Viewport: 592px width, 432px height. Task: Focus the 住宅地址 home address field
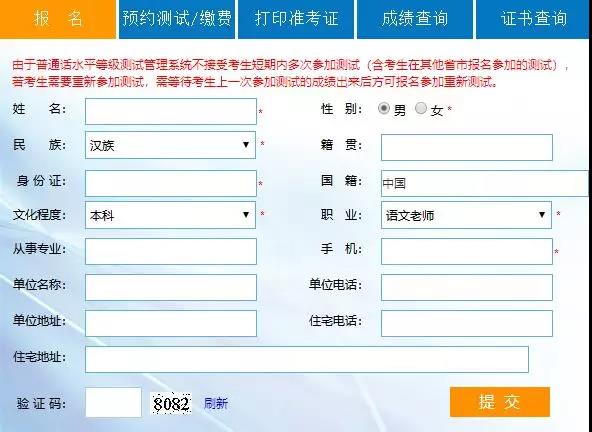[307, 359]
